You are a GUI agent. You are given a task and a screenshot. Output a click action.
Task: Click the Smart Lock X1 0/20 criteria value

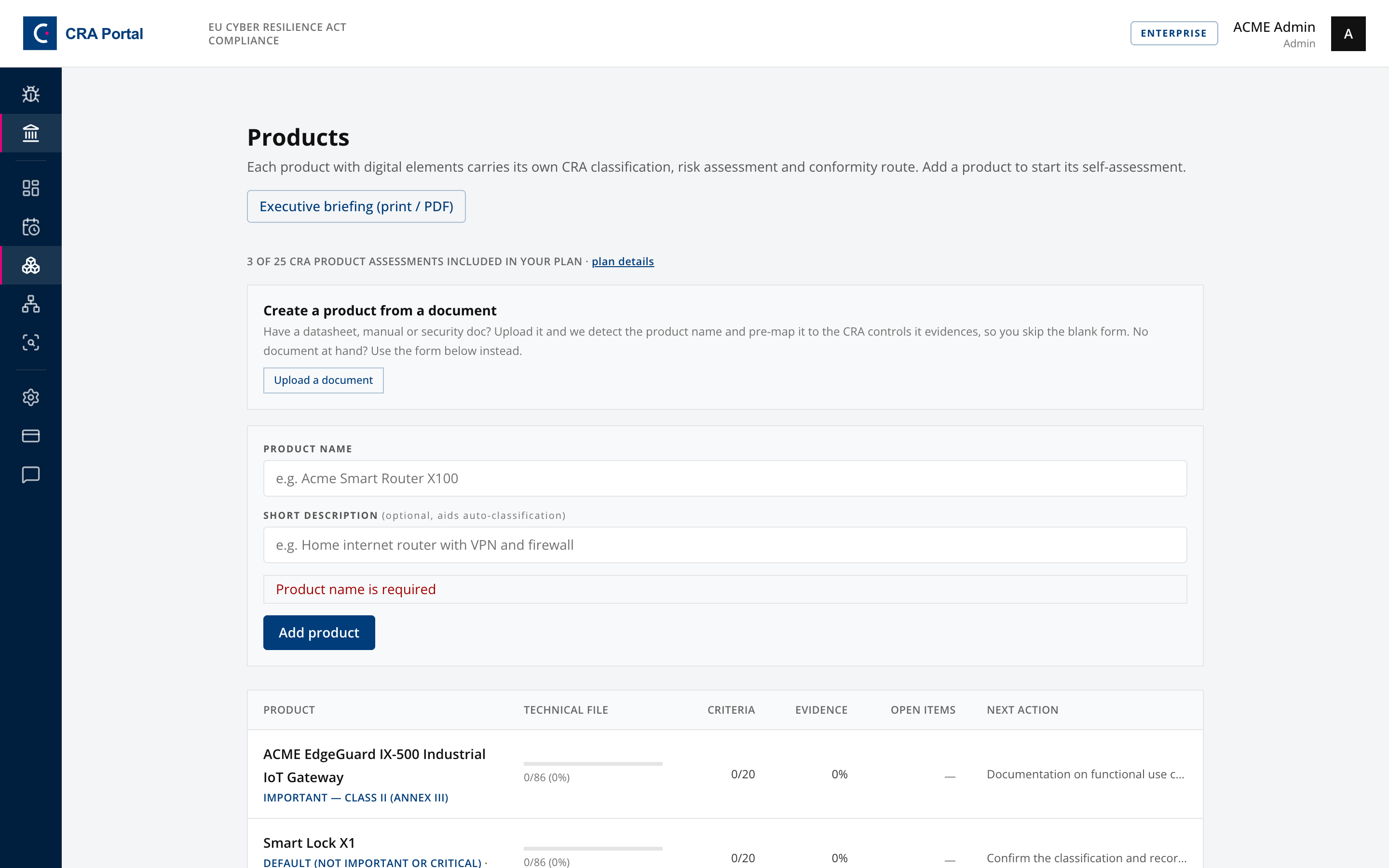(x=743, y=858)
